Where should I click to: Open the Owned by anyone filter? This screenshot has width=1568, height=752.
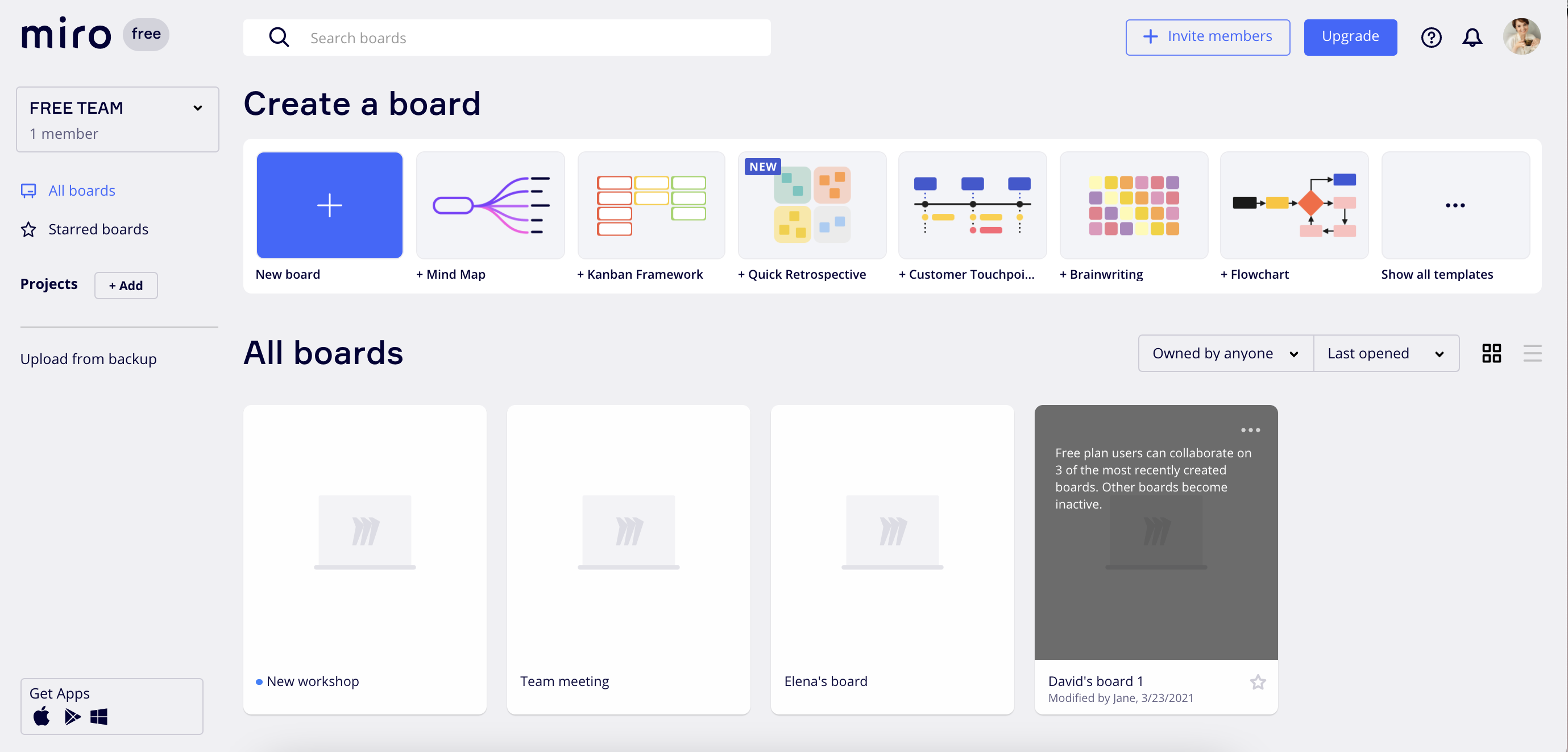(1225, 353)
